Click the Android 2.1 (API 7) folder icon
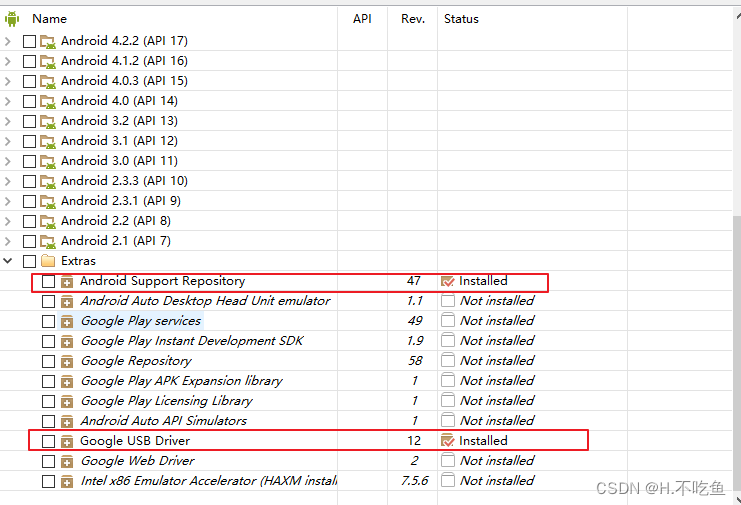The image size is (741, 505). pos(48,241)
